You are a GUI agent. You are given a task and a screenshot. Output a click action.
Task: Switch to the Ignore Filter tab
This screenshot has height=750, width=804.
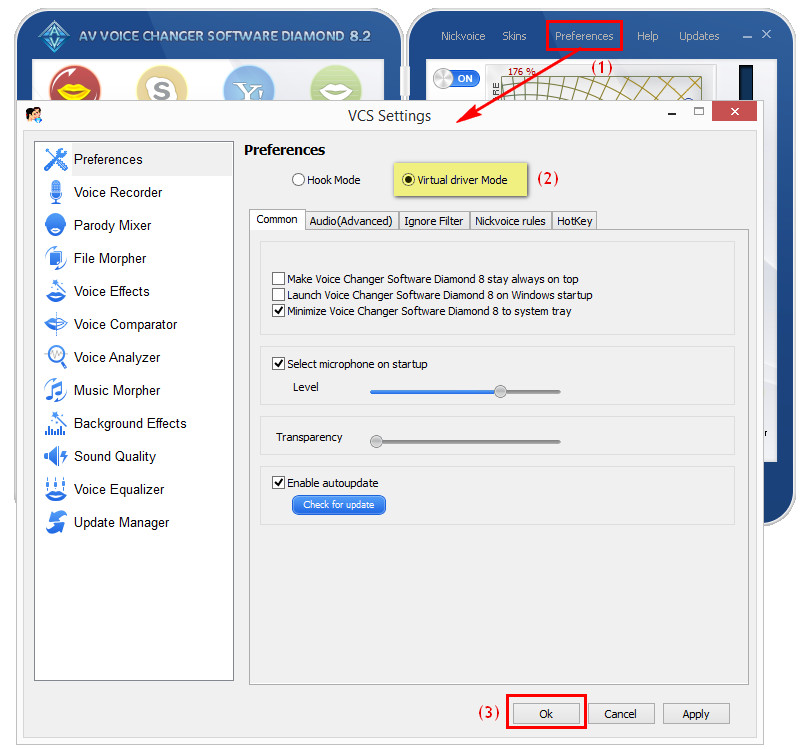point(433,220)
